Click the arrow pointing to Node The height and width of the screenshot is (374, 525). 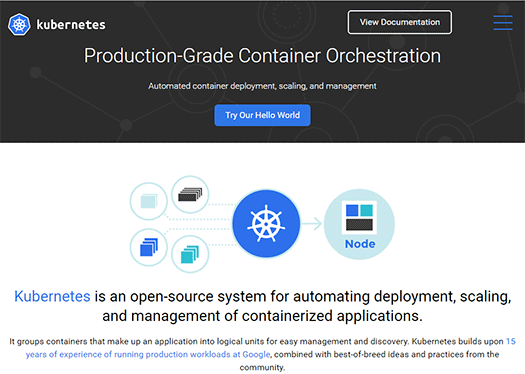[311, 224]
